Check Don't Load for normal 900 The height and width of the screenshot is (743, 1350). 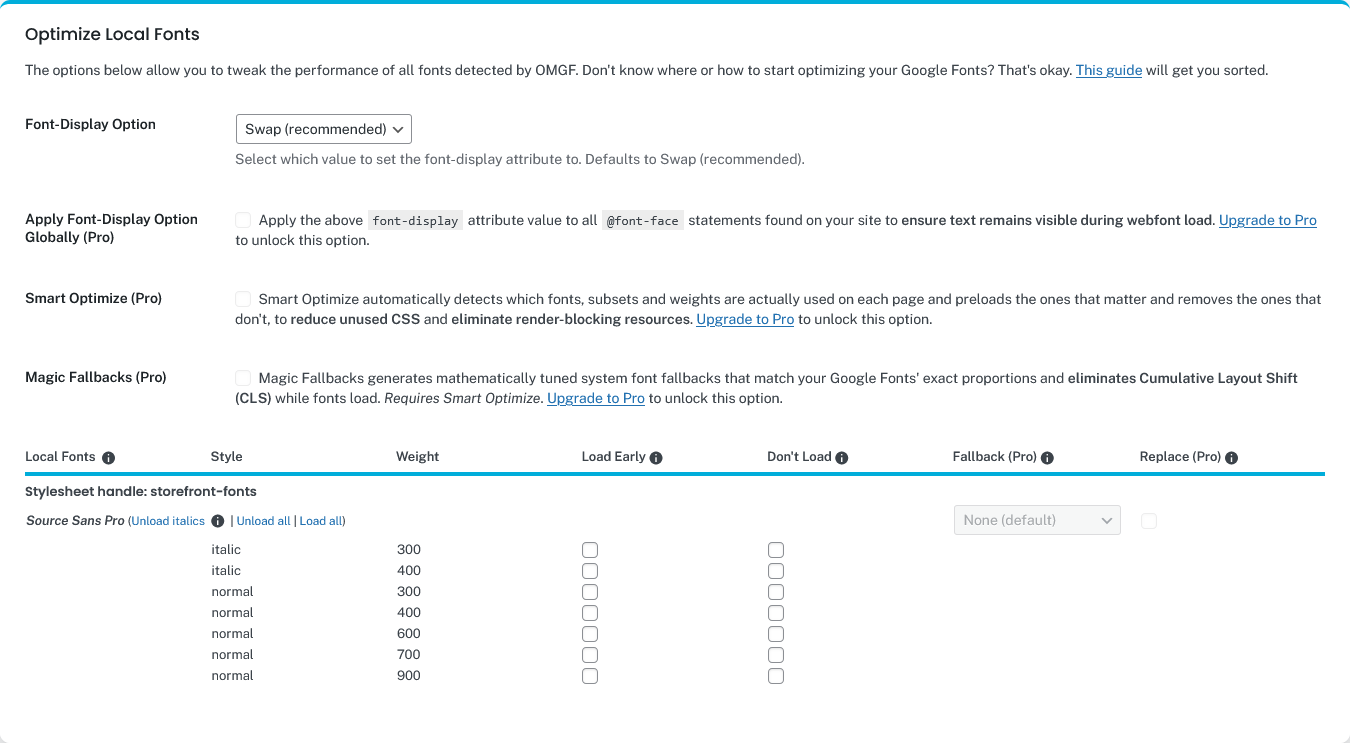pyautogui.click(x=776, y=676)
